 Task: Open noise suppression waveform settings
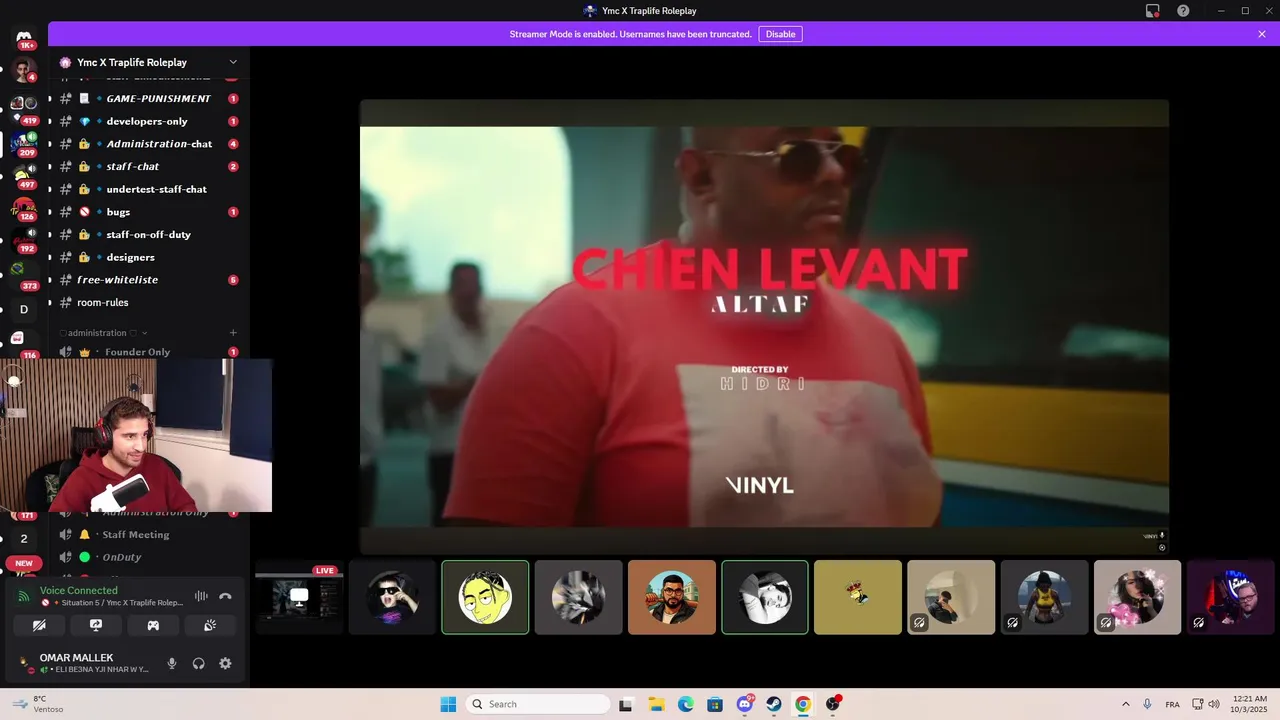click(201, 596)
